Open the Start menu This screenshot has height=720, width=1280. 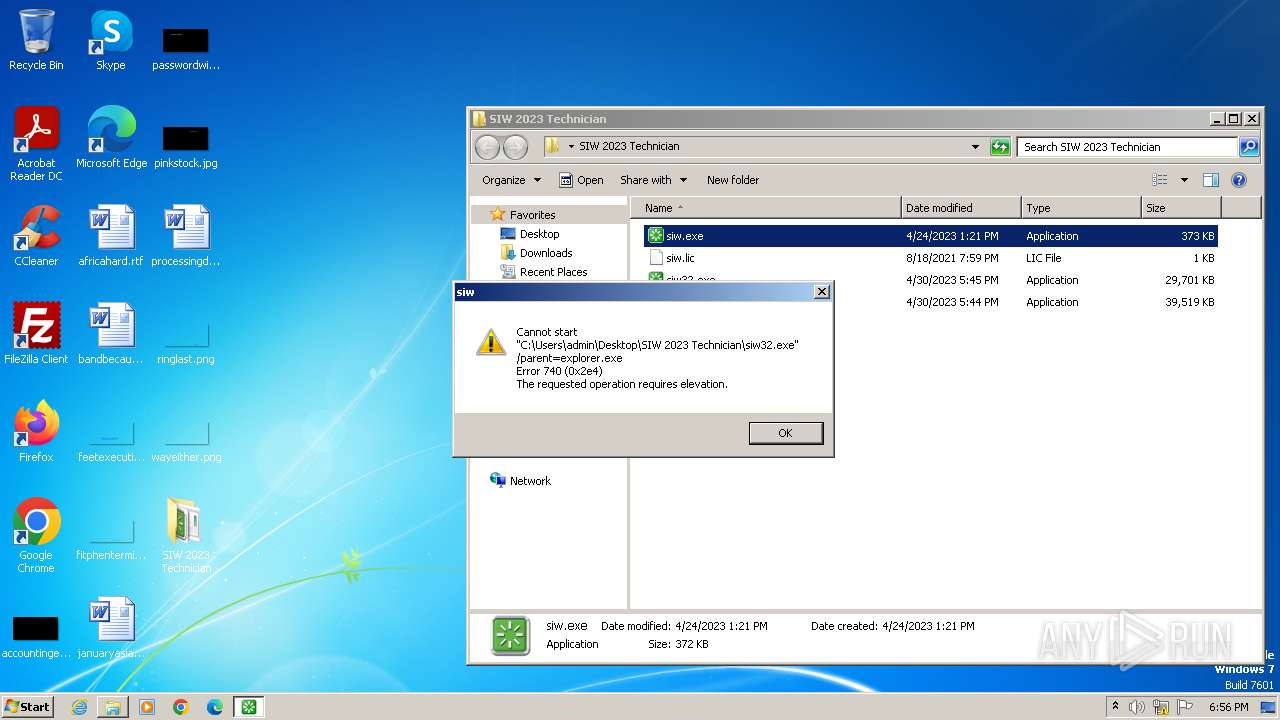(27, 706)
